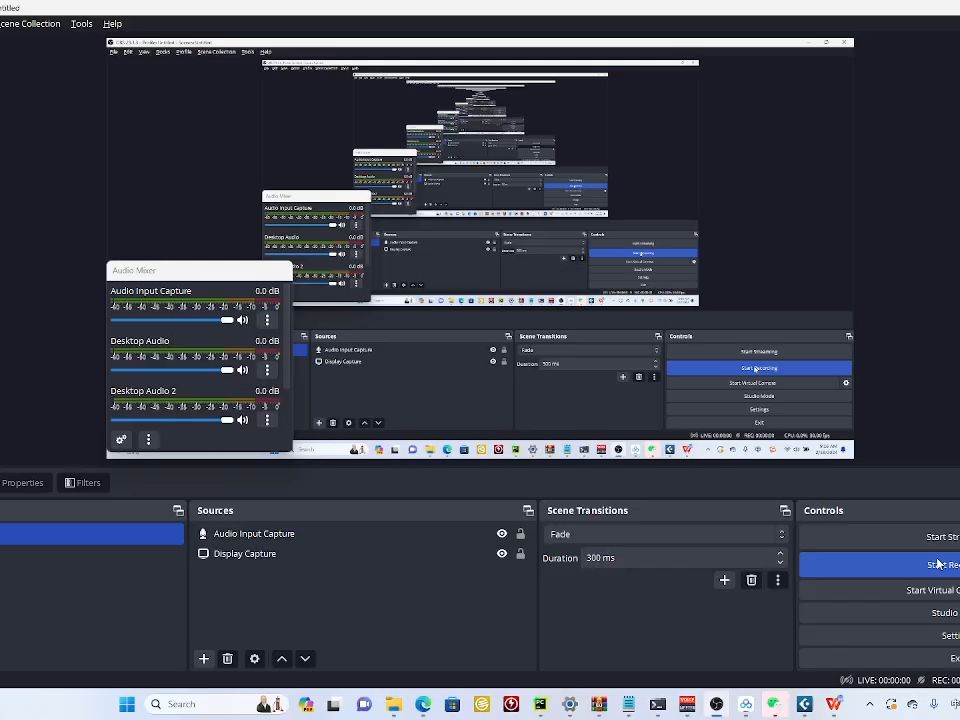Open Windows Start menu
The height and width of the screenshot is (720, 960).
[x=127, y=704]
